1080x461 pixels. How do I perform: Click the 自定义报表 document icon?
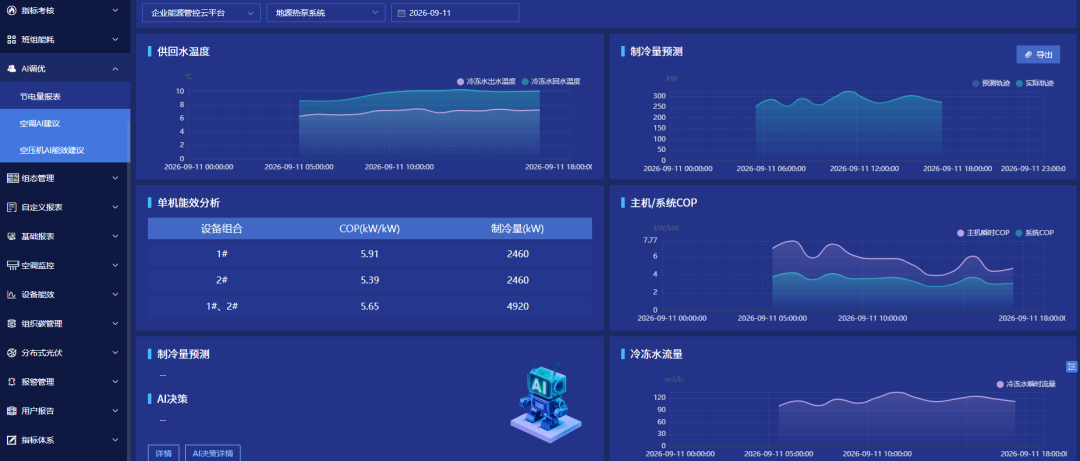(12, 207)
